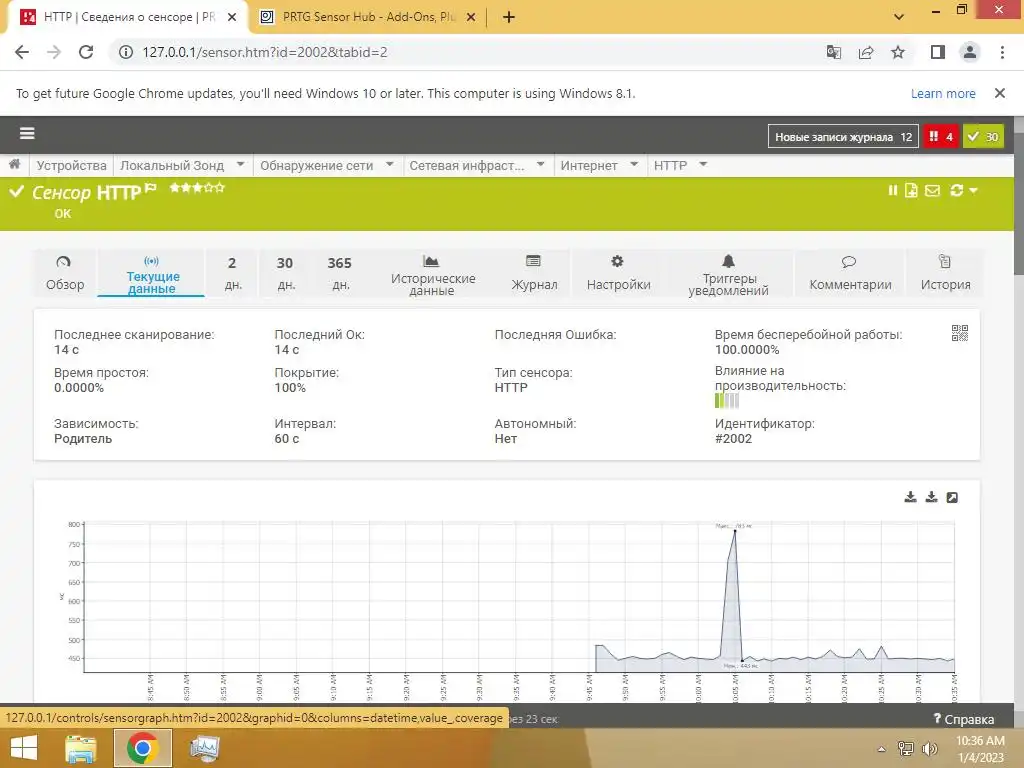1024x768 pixels.
Task: Click the Обнаружение сети breadcrumb link
Action: [x=316, y=165]
